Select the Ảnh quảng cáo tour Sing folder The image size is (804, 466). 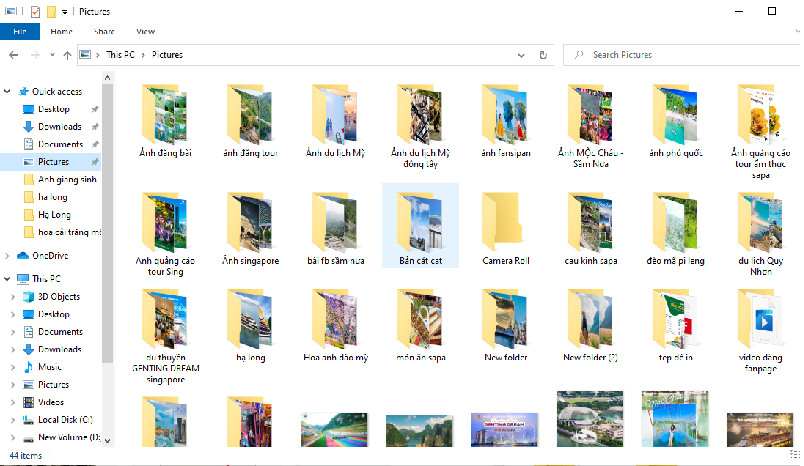[x=165, y=233]
